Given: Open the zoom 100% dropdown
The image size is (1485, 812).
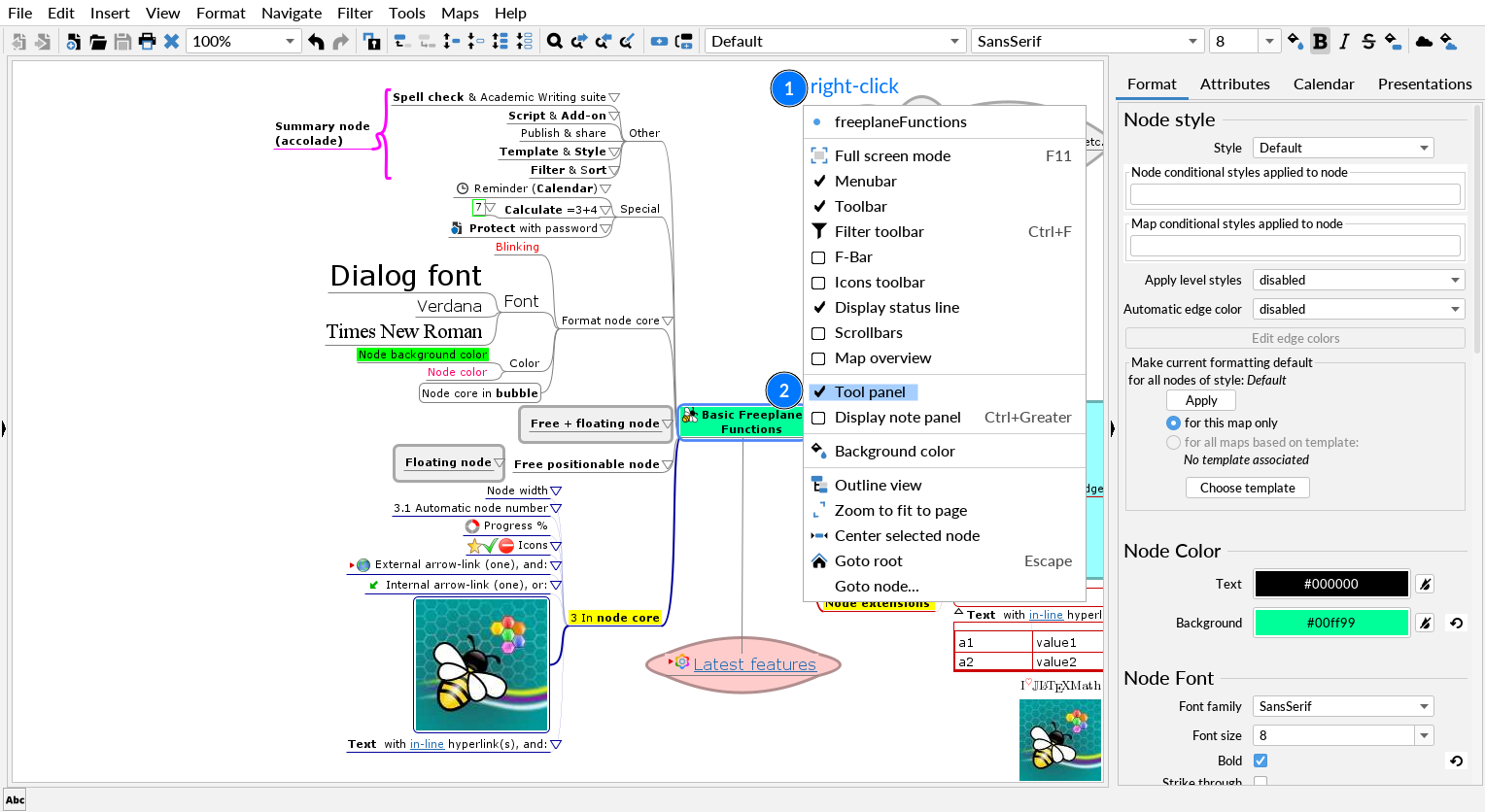Looking at the screenshot, I should [289, 41].
